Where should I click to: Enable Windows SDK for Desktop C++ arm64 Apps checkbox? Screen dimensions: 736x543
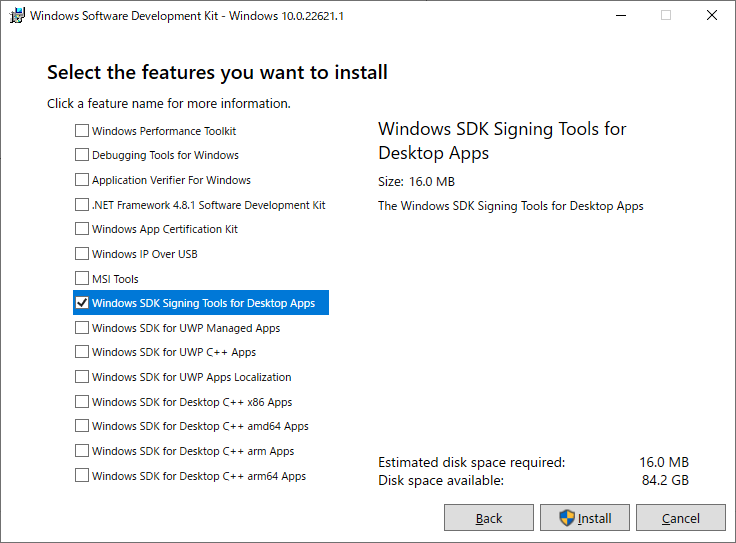(82, 475)
